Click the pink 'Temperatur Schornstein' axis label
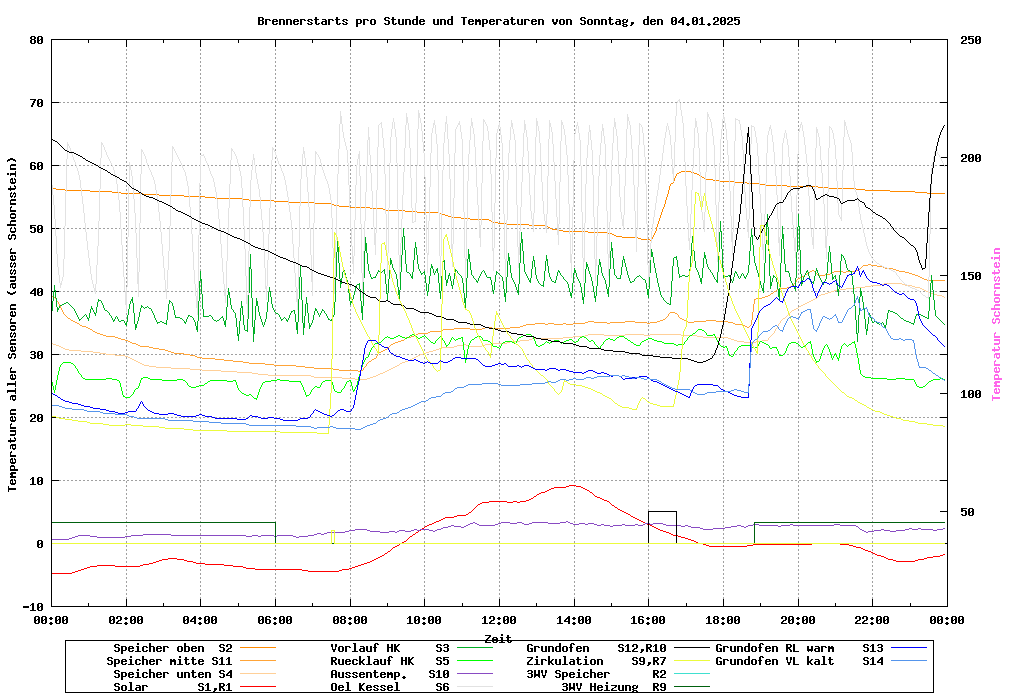 coord(996,324)
